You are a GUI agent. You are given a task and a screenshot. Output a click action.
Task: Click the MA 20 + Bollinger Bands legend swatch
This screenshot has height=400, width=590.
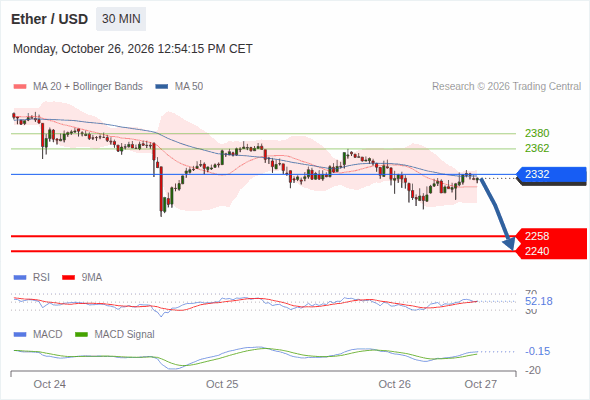point(20,87)
